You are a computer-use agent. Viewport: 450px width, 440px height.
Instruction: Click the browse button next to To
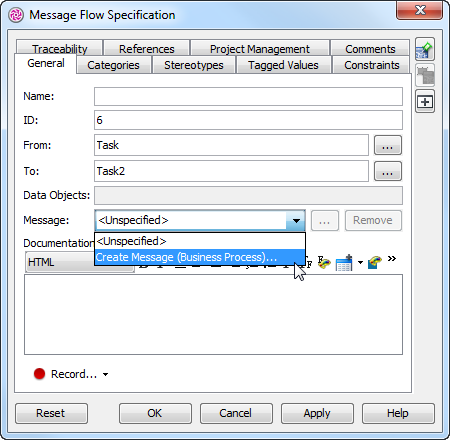tap(388, 171)
